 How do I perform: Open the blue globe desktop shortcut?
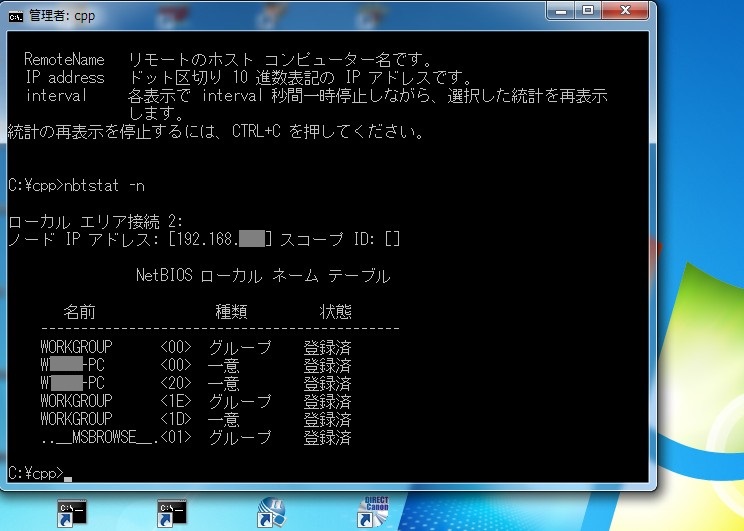coord(271,512)
